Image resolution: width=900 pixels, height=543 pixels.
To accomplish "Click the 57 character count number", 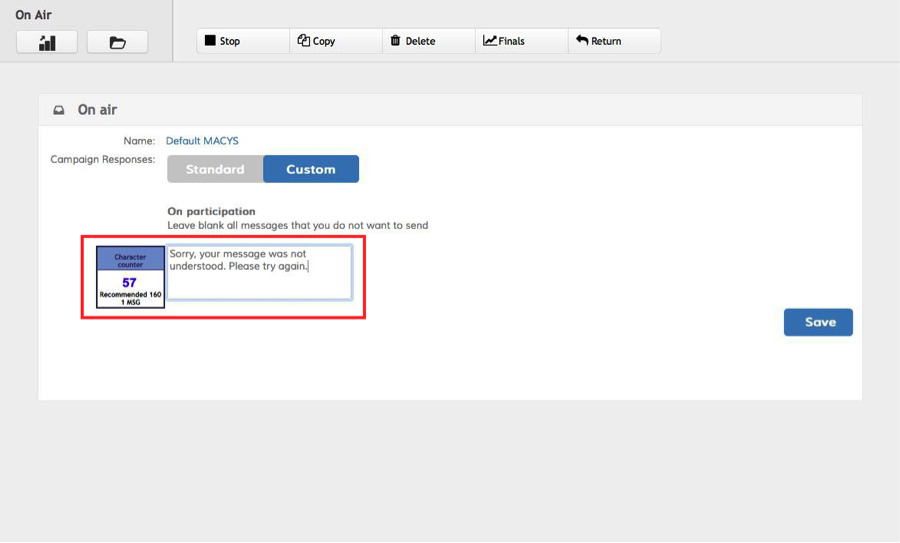I will pyautogui.click(x=130, y=283).
